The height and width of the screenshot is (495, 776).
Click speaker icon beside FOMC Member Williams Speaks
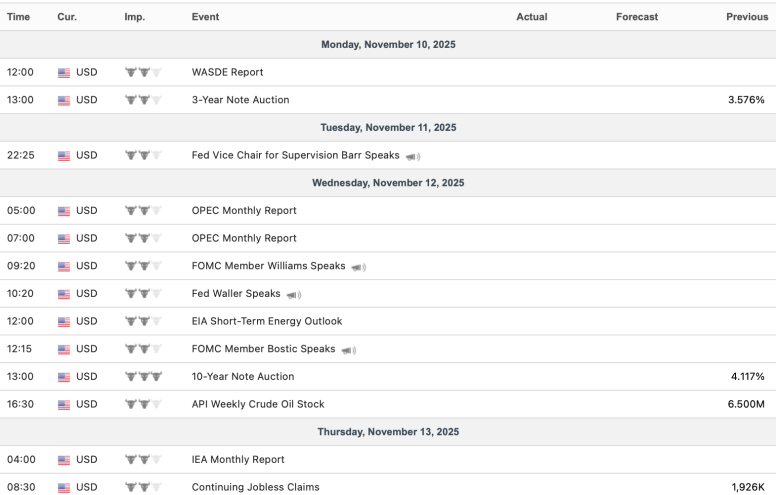(x=359, y=267)
